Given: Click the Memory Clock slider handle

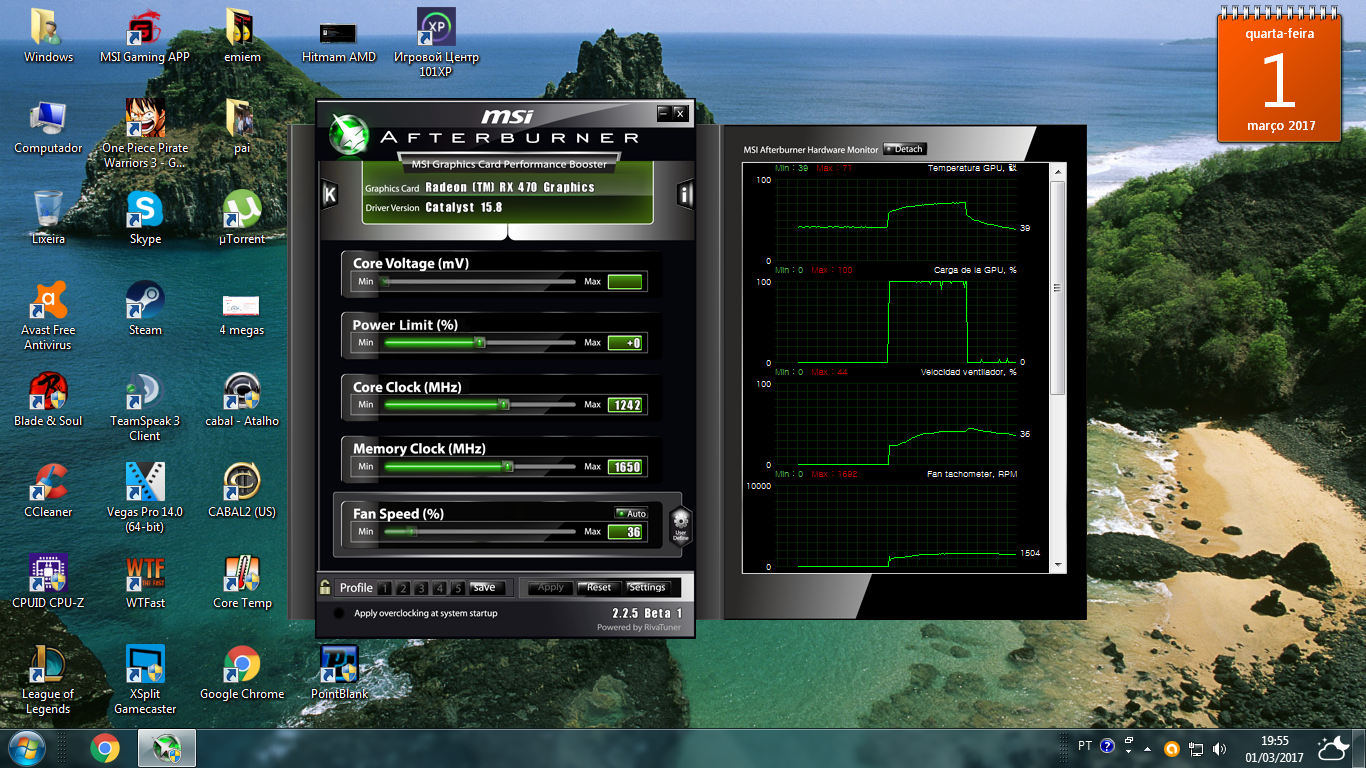Looking at the screenshot, I should pos(508,467).
